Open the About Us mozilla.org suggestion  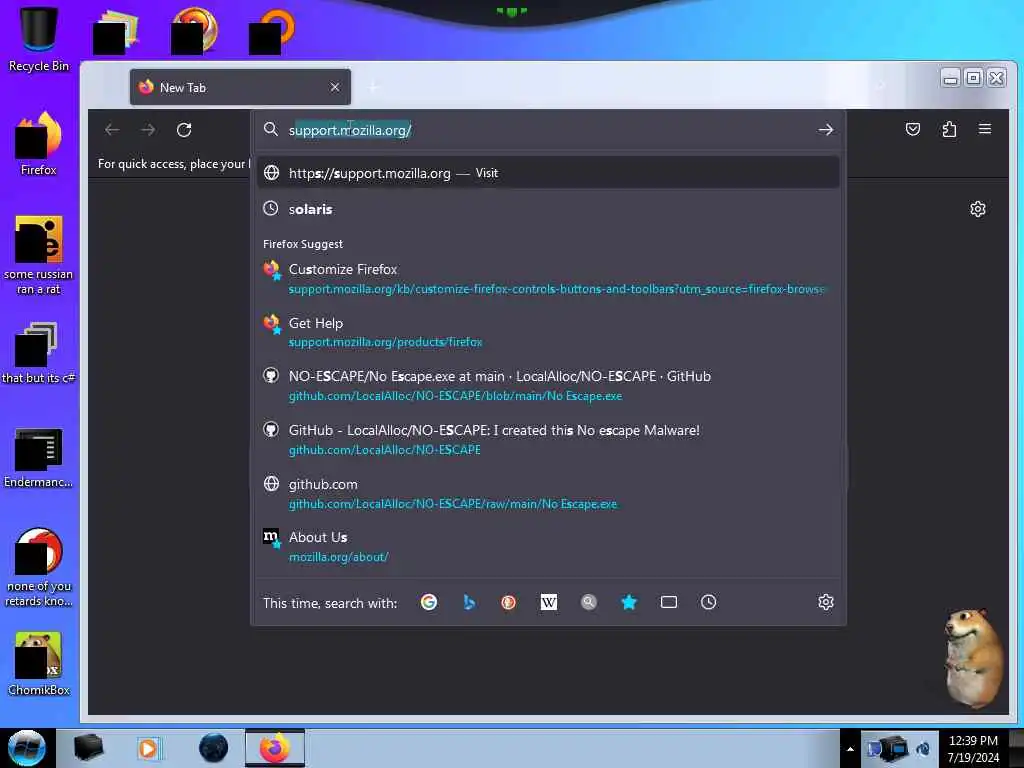(549, 547)
